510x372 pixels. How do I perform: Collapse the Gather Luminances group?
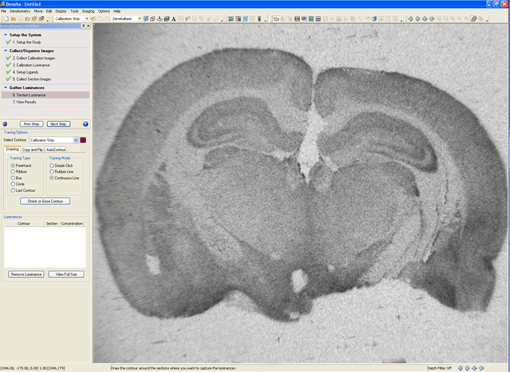click(x=5, y=88)
